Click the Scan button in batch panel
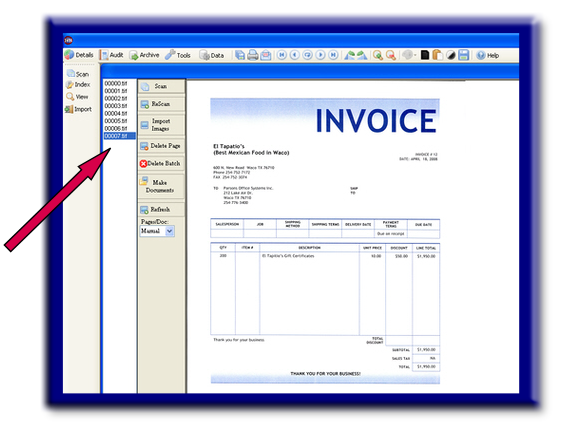Screen dimensions: 566x435 click(161, 86)
